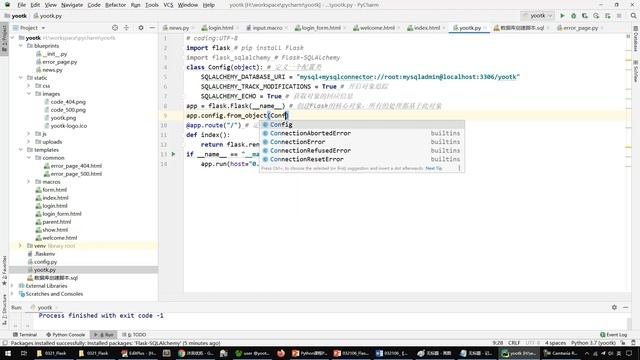Run the yootk configuration with the green play button
The height and width of the screenshot is (360, 640).
pyautogui.click(x=562, y=16)
